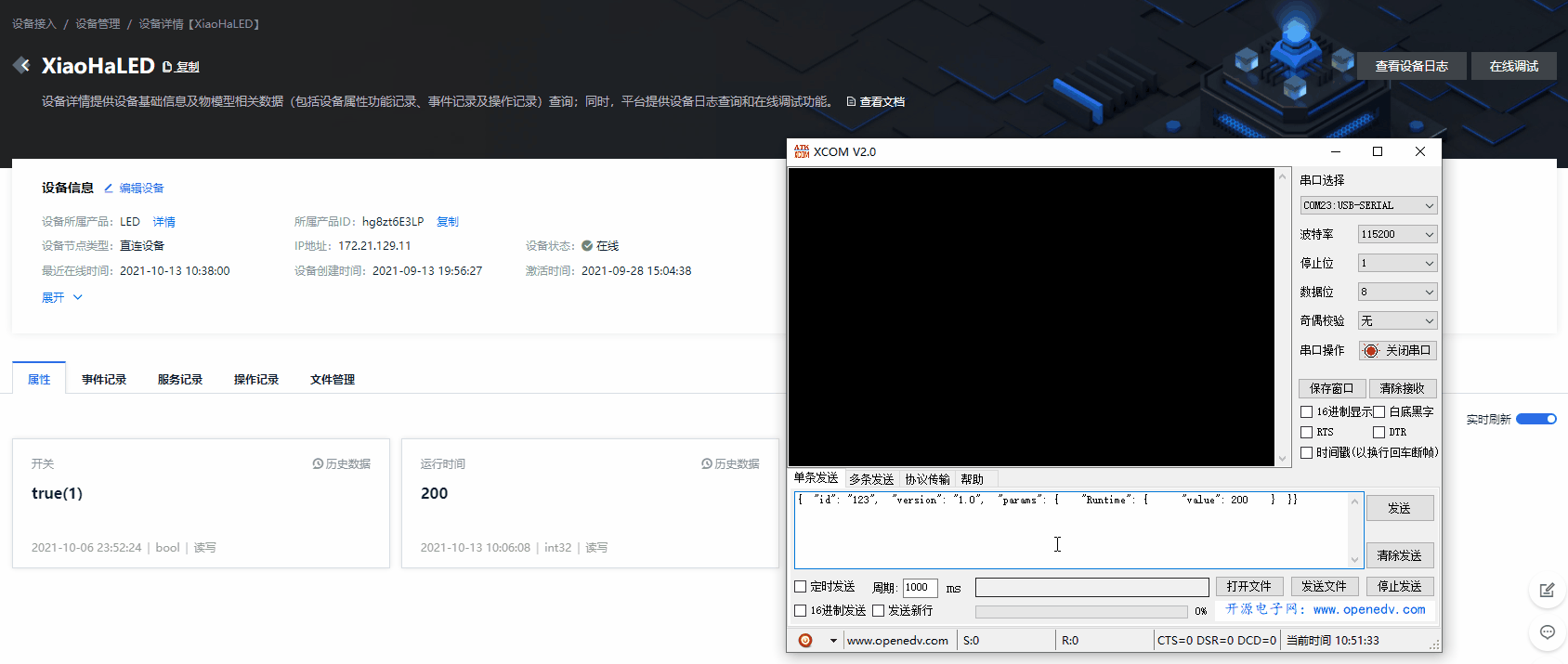Enable the 16进制显示 checkbox
The width and height of the screenshot is (1568, 664).
pos(1307,411)
